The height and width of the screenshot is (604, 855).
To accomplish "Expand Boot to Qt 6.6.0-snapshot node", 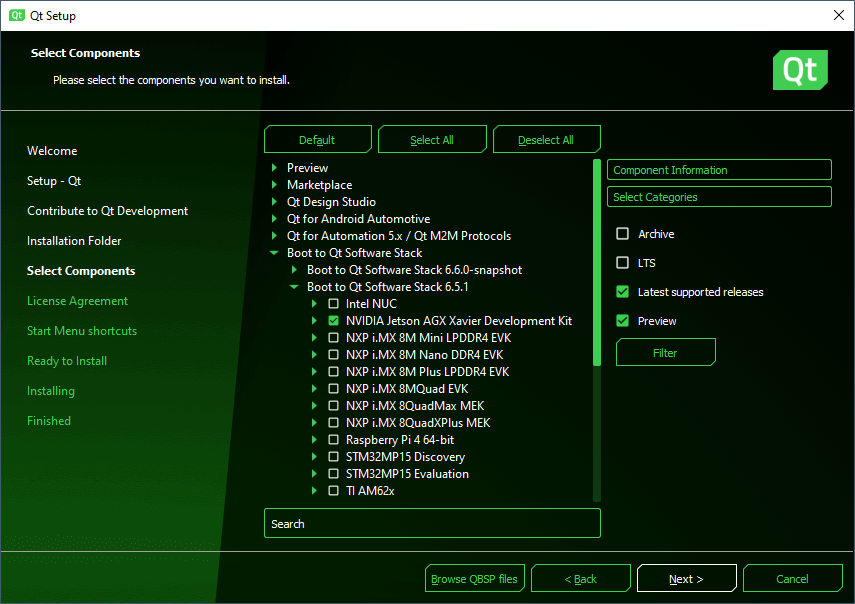I will coord(294,270).
